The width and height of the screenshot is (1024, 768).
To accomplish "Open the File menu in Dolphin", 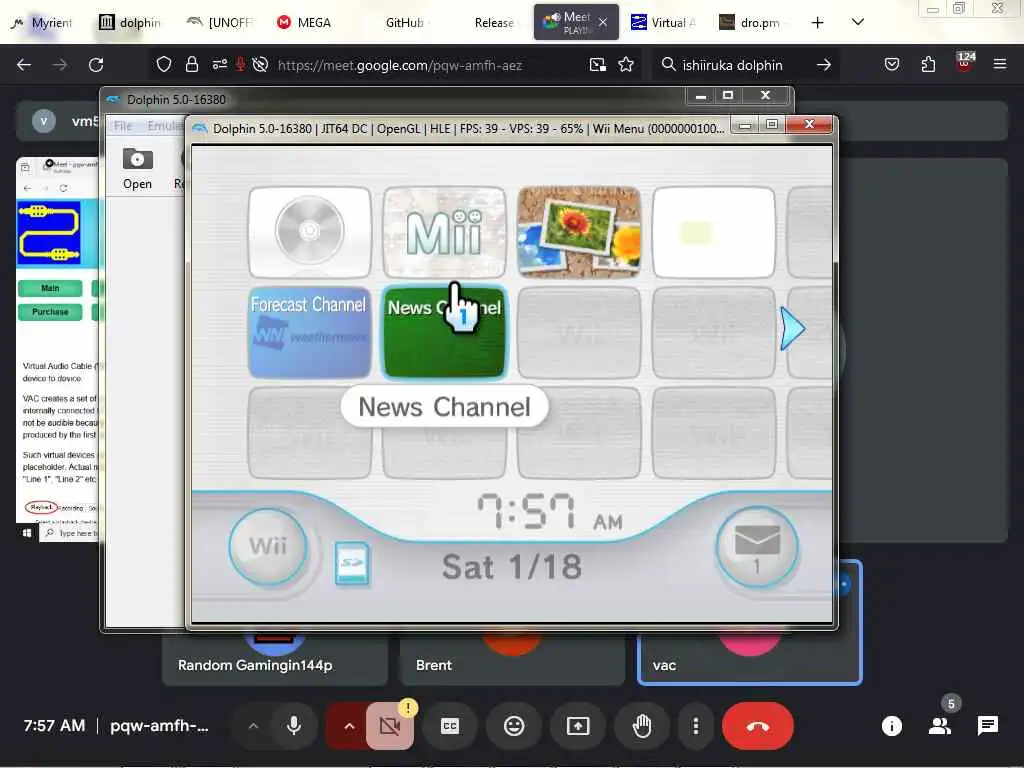I will [123, 126].
